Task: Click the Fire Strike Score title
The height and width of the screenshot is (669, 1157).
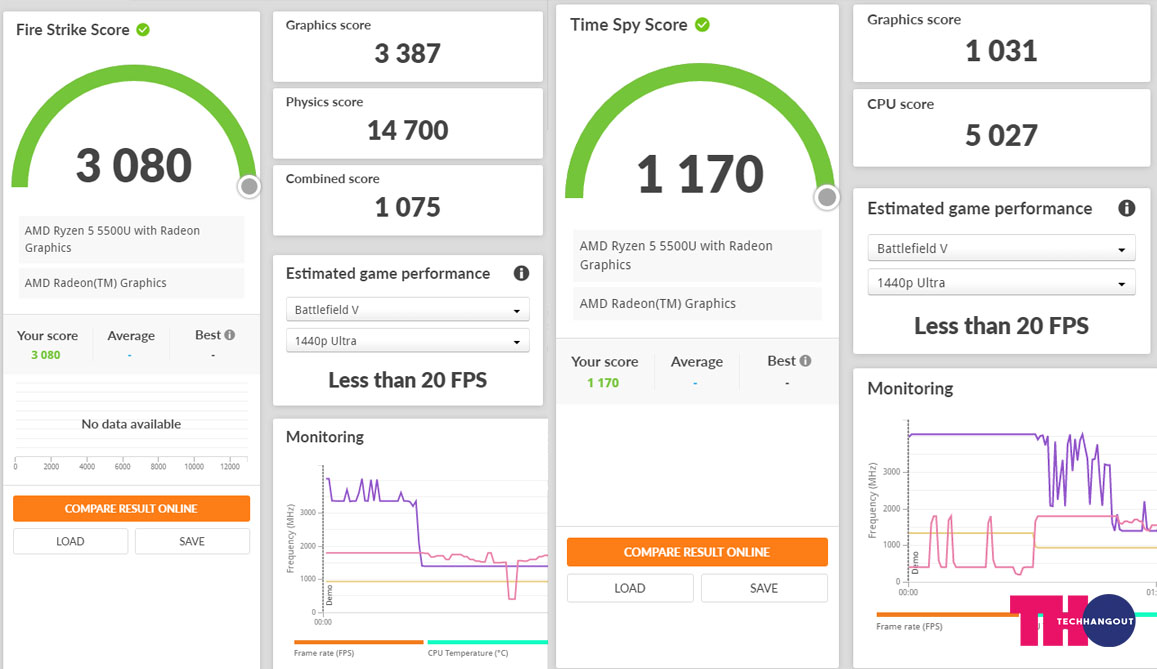Action: pyautogui.click(x=72, y=30)
